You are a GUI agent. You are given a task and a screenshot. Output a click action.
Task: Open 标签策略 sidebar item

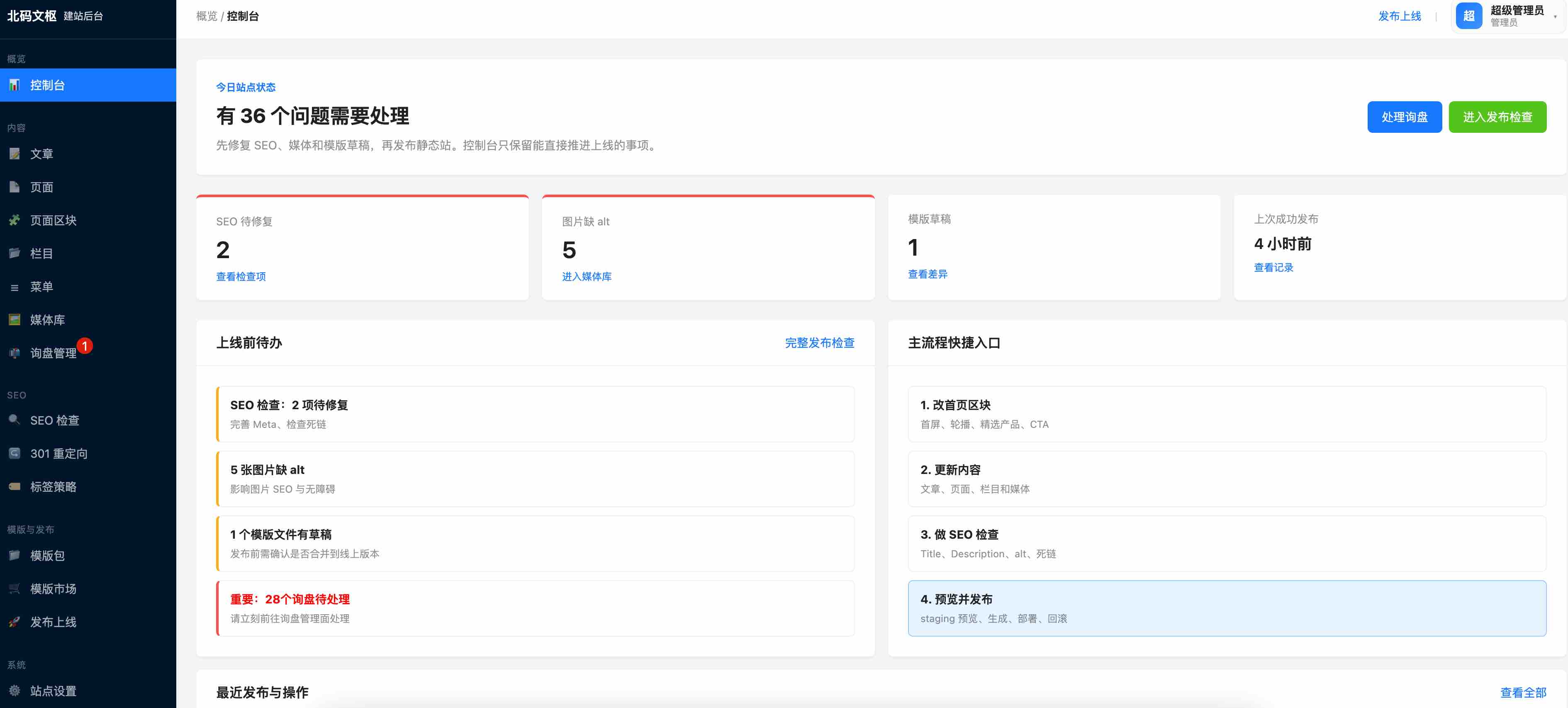click(88, 486)
